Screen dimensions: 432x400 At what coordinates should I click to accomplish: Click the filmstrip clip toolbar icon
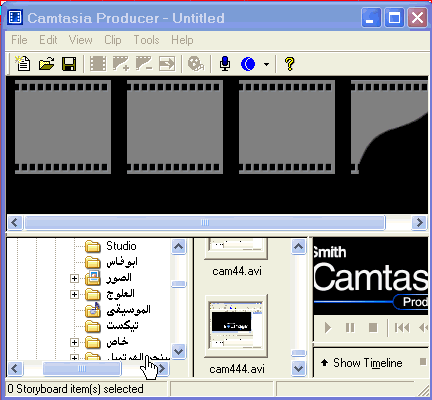point(98,63)
